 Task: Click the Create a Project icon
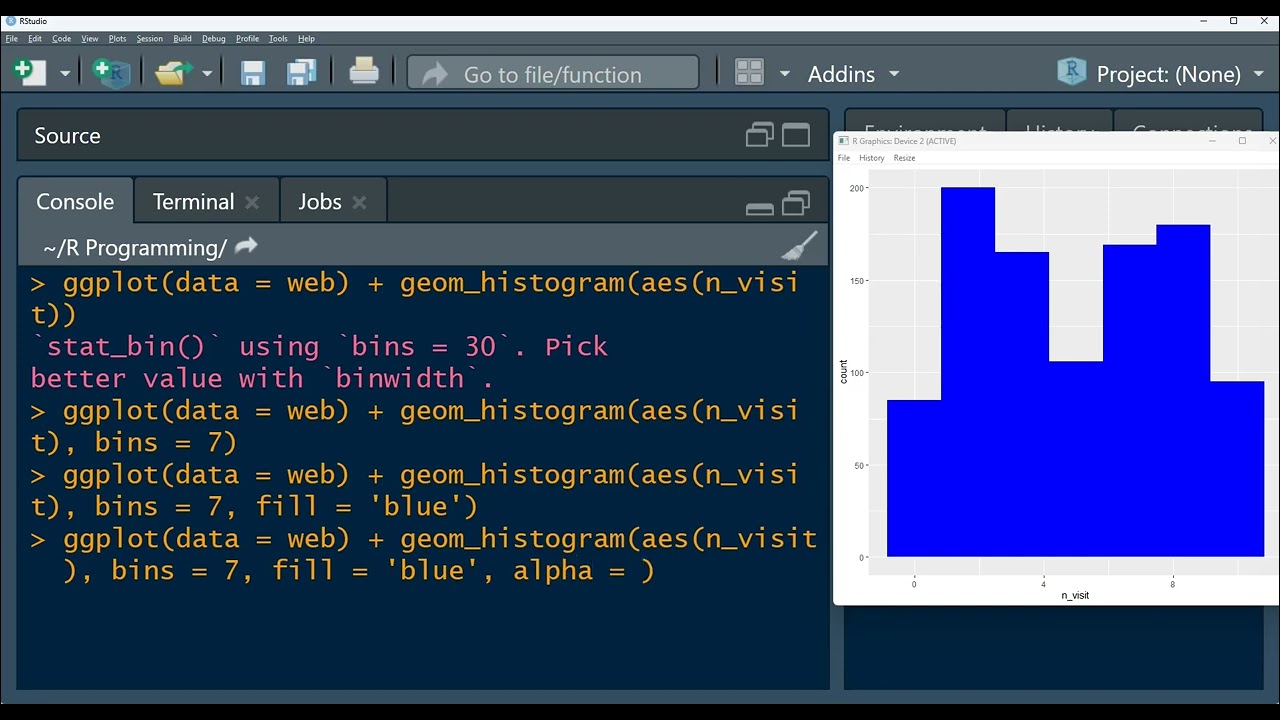(x=111, y=73)
